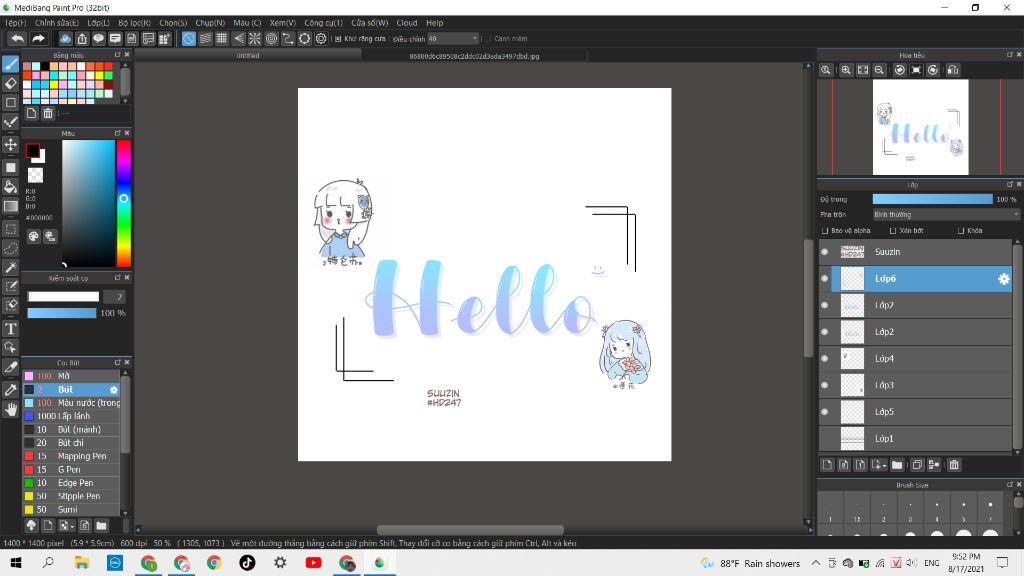The image size is (1024, 576).
Task: Select the Move tool
Action: 10,144
